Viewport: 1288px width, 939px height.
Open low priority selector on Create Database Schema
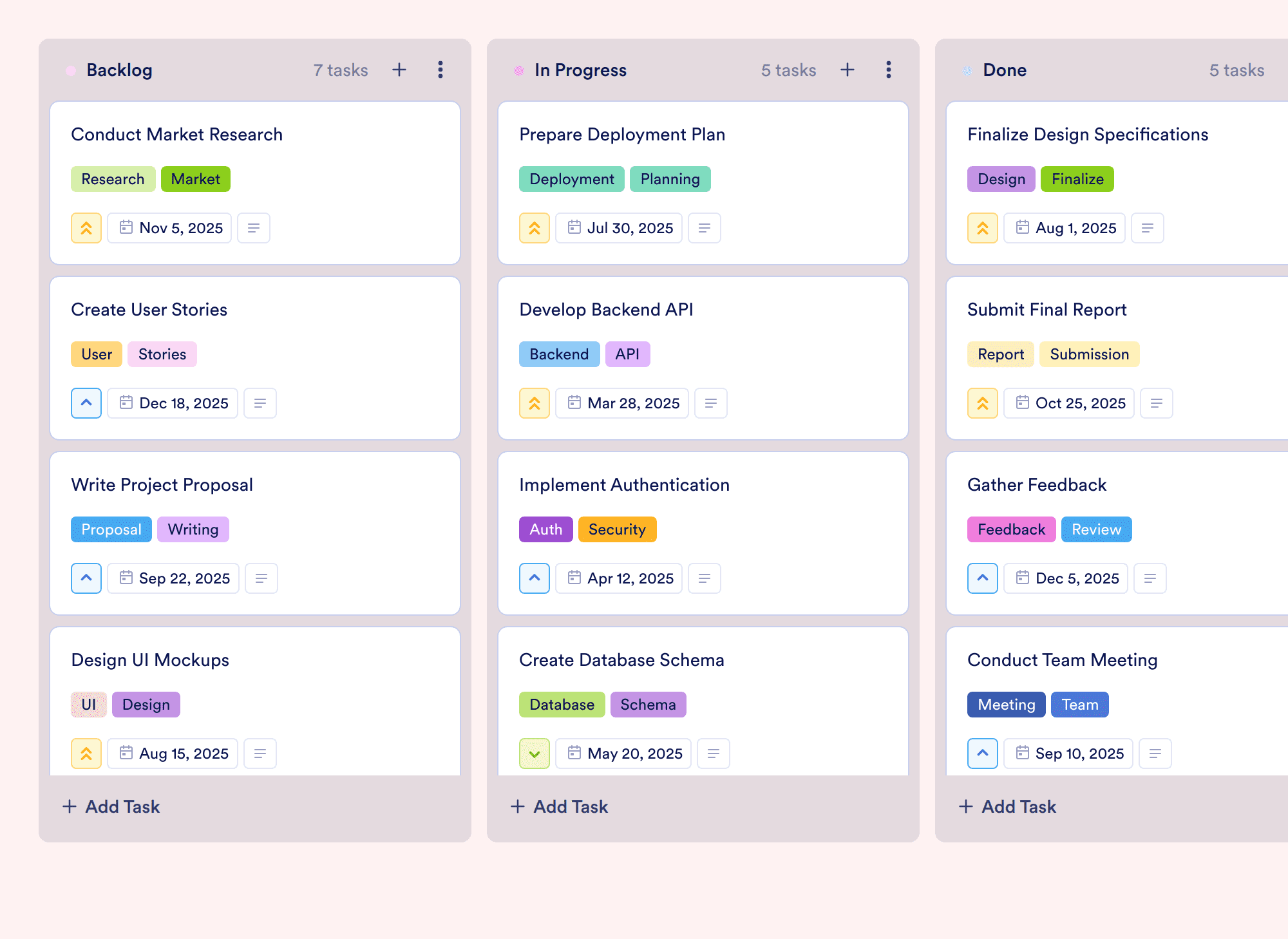click(535, 754)
